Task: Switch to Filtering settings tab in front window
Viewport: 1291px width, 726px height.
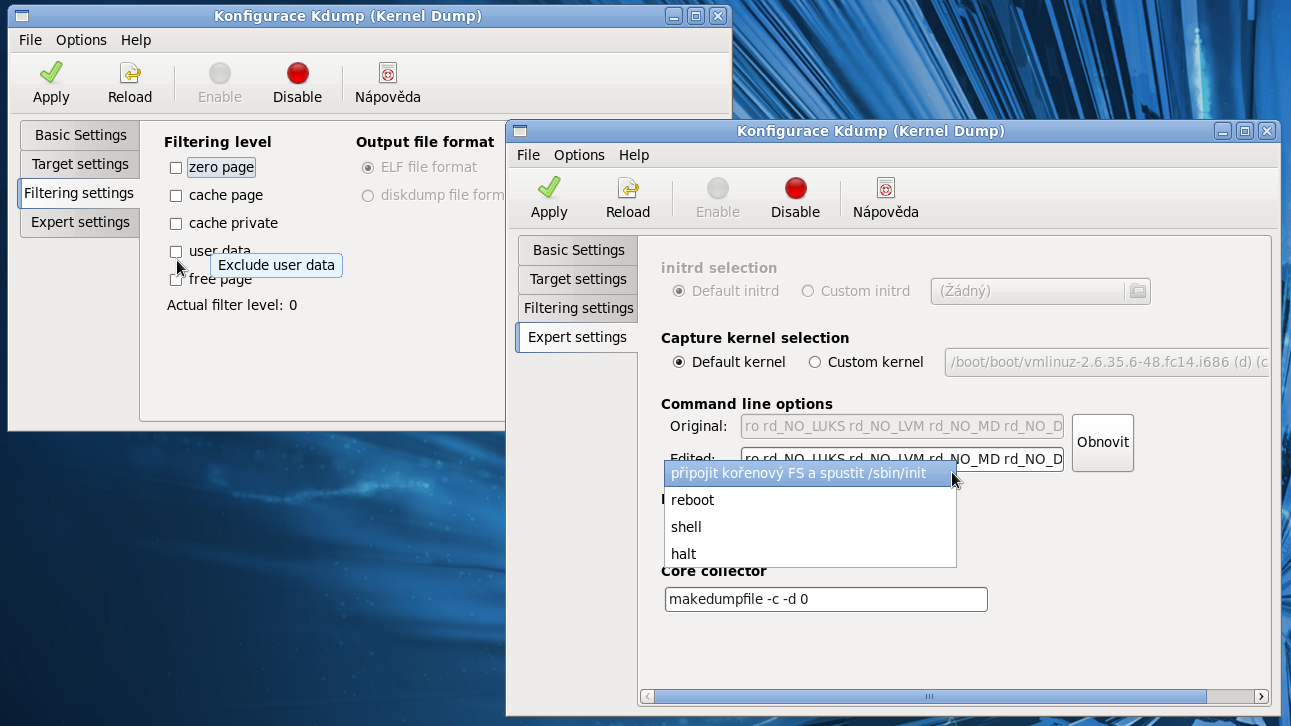Action: point(578,308)
